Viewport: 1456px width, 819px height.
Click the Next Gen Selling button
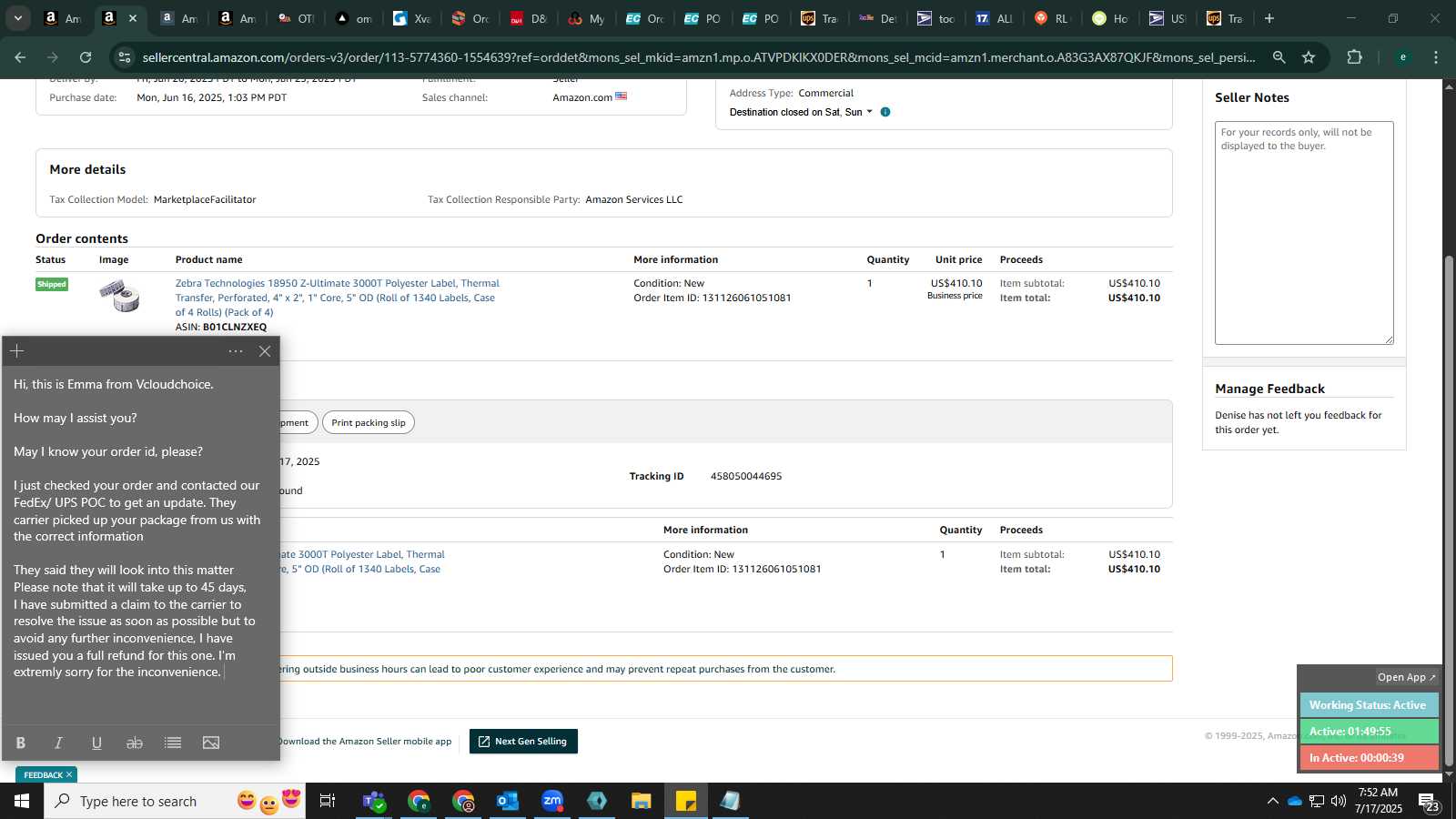click(523, 742)
